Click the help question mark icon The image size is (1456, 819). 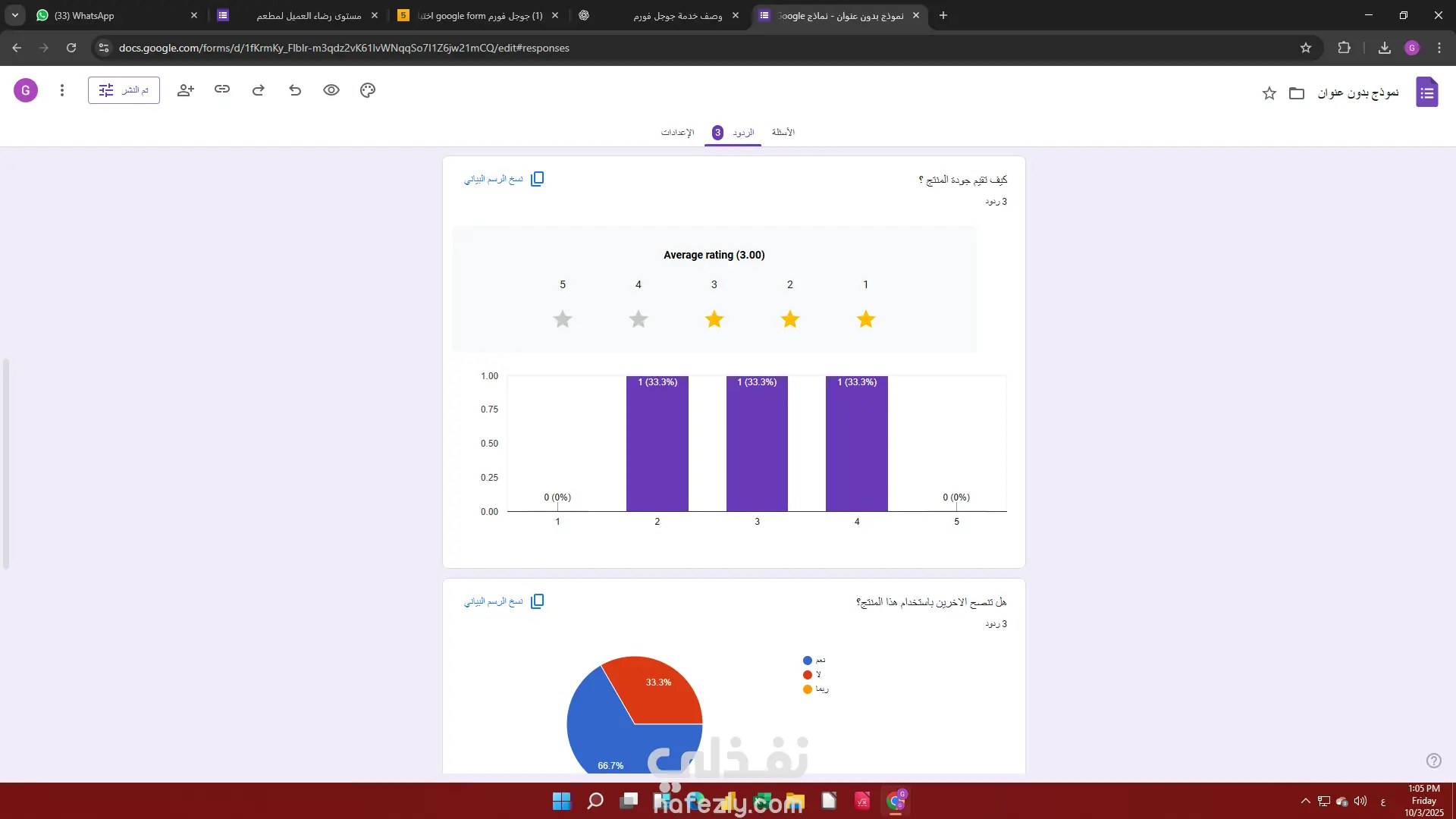pyautogui.click(x=1433, y=761)
